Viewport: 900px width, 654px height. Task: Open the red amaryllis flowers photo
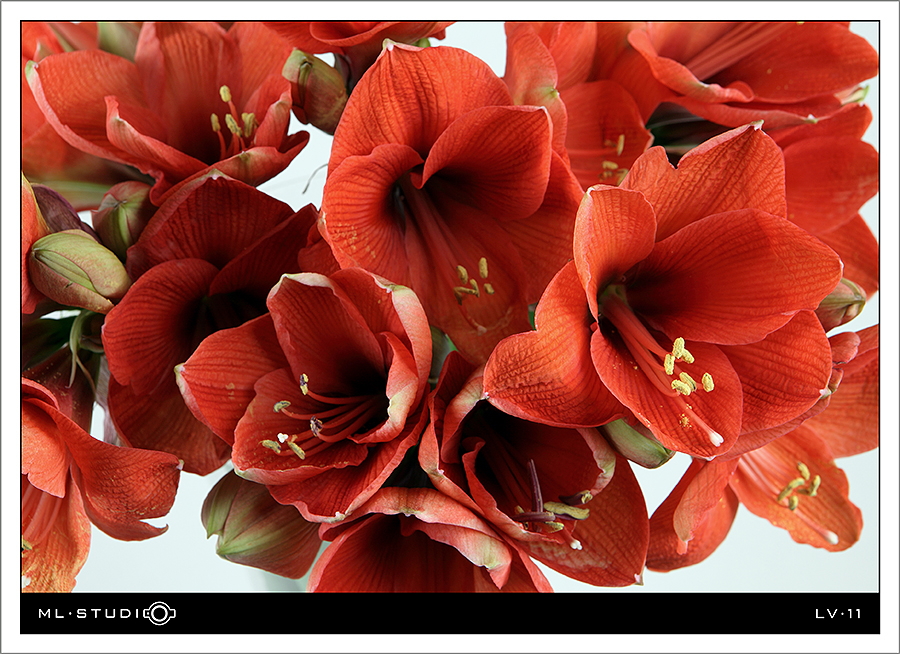(450, 307)
